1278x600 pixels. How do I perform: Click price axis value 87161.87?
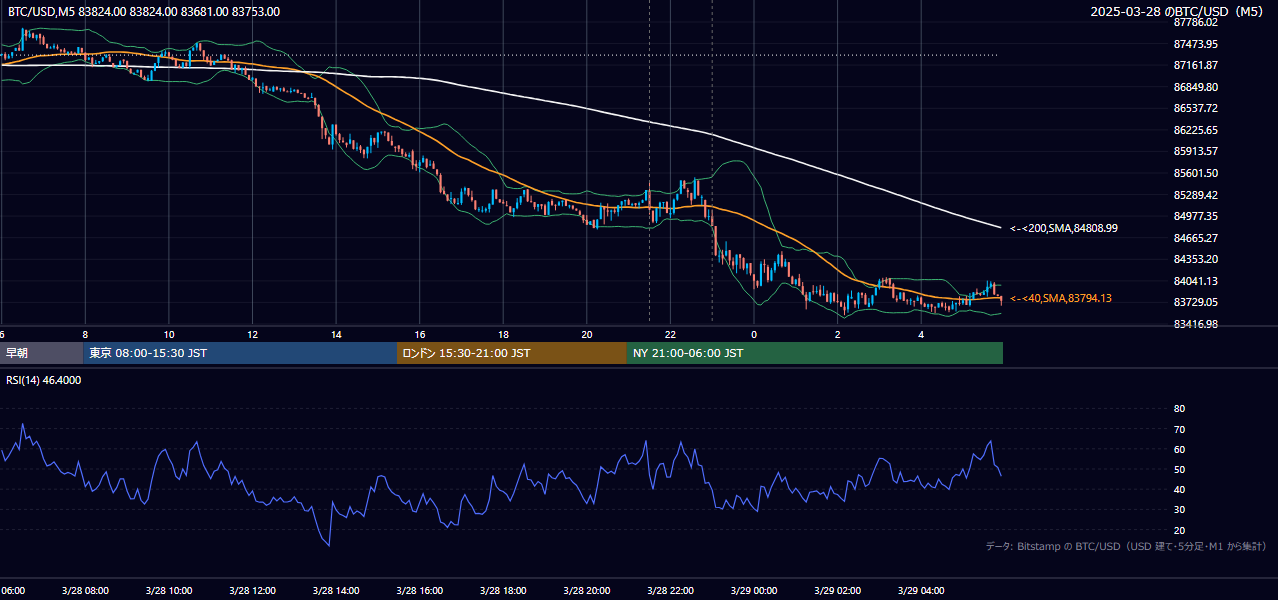point(1196,65)
